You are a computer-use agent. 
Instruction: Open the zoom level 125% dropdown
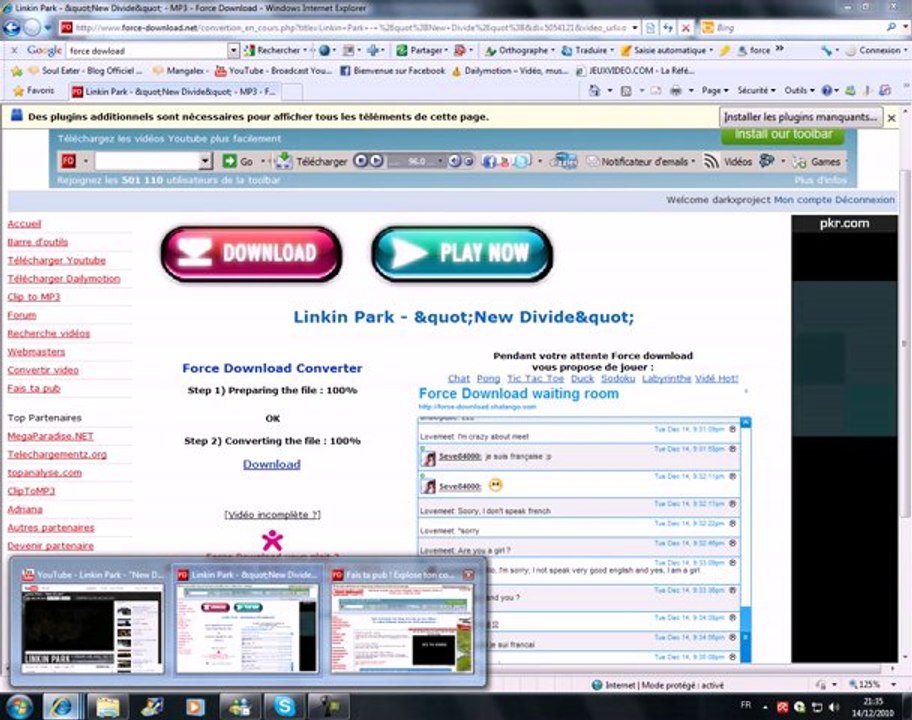tap(893, 685)
